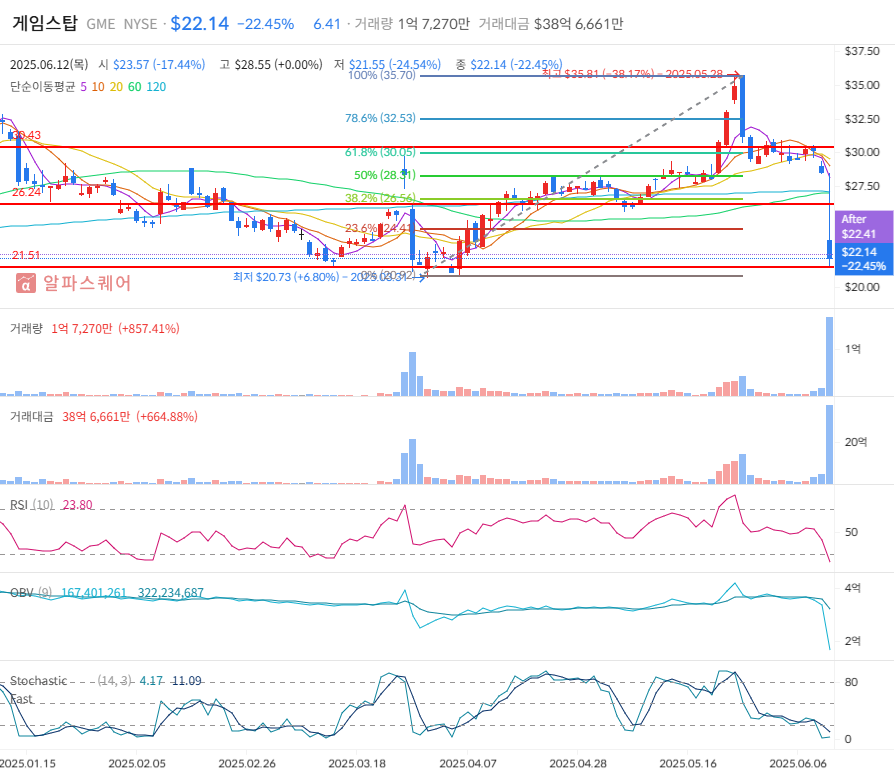Click the RSI (10) 23.80 indicator label
895x777 pixels.
click(x=51, y=505)
